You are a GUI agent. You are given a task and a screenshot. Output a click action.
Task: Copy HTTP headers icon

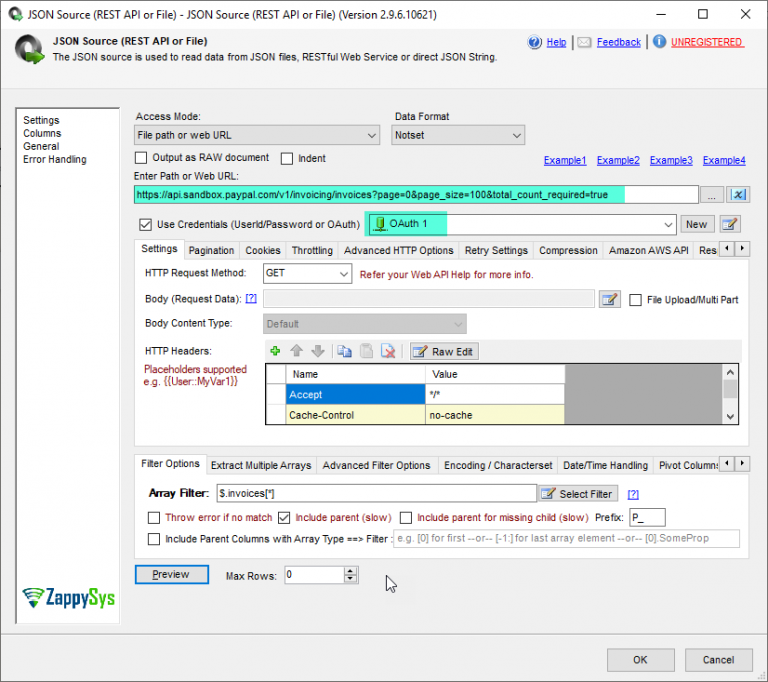344,351
